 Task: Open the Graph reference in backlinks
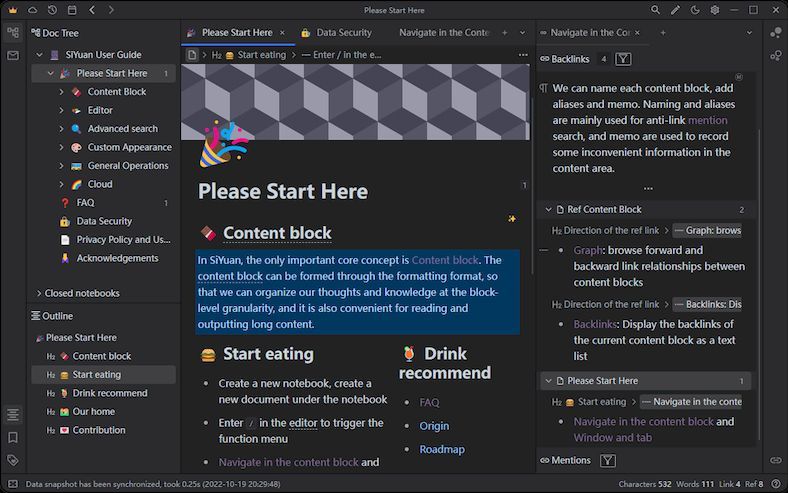587,250
